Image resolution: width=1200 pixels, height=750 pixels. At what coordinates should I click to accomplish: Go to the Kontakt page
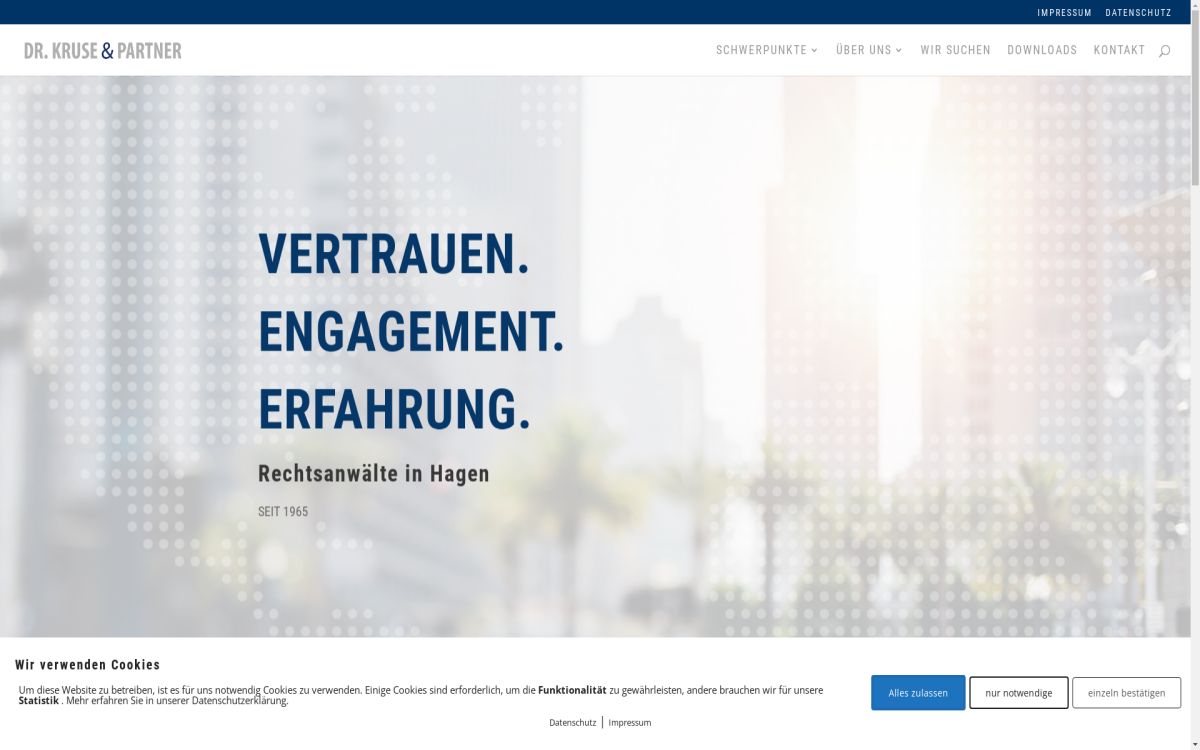(x=1119, y=50)
